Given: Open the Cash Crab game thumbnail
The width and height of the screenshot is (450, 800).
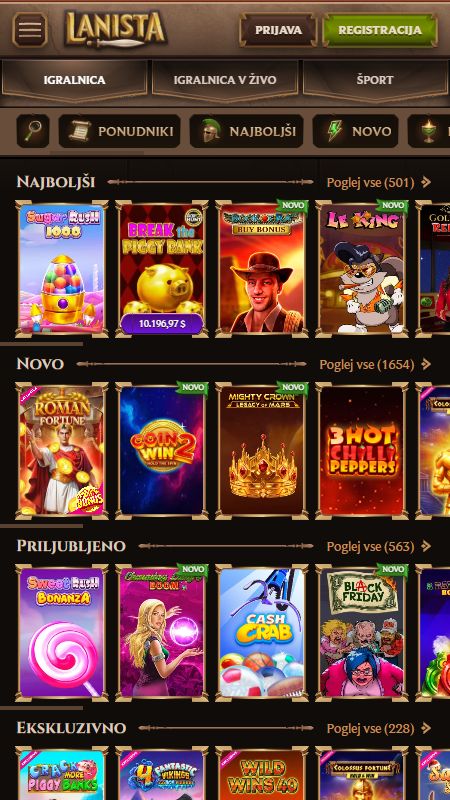Looking at the screenshot, I should 262,633.
